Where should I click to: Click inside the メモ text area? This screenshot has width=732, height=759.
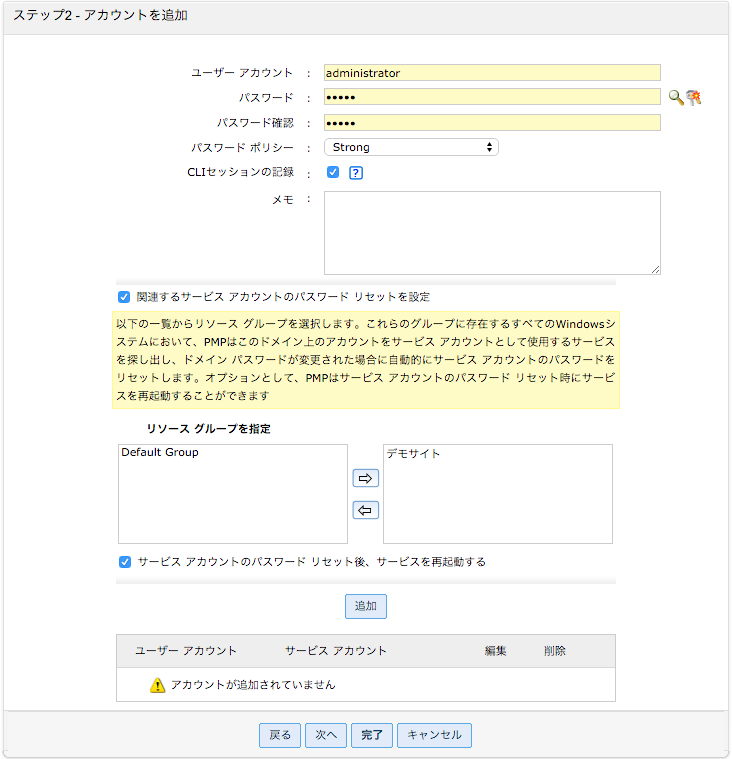492,232
